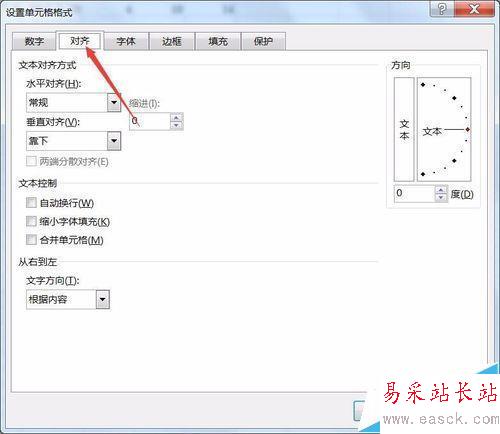
Task: Click the red diamond orientation pointer
Action: tap(468, 129)
